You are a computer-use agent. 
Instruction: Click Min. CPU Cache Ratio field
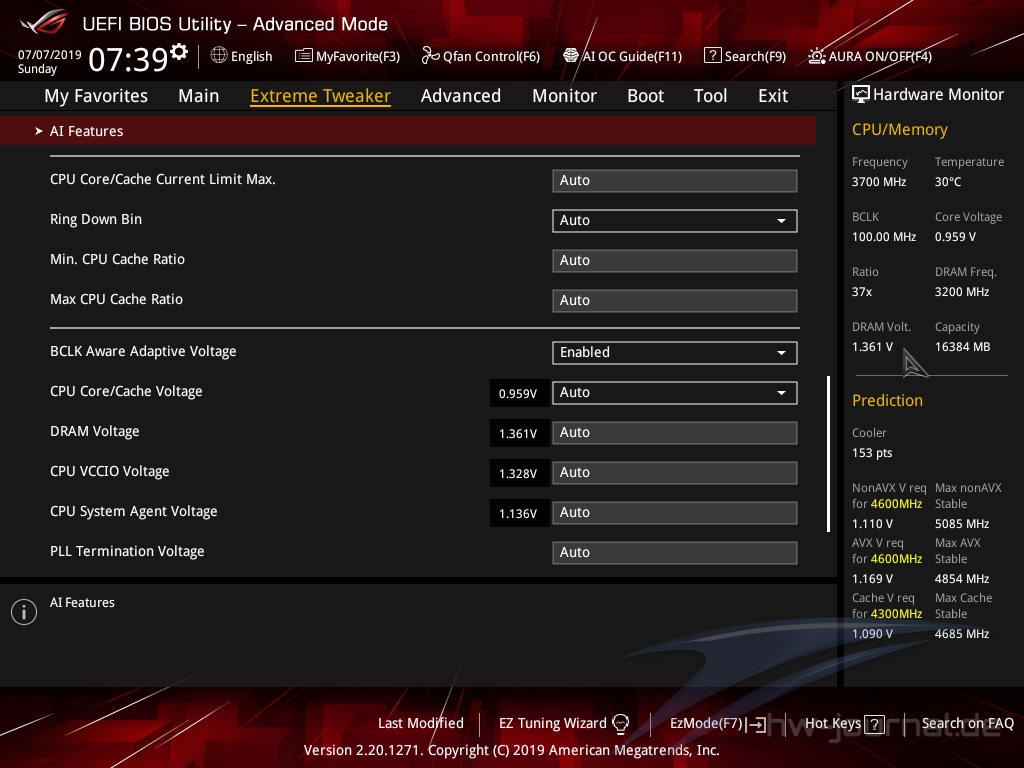(675, 261)
